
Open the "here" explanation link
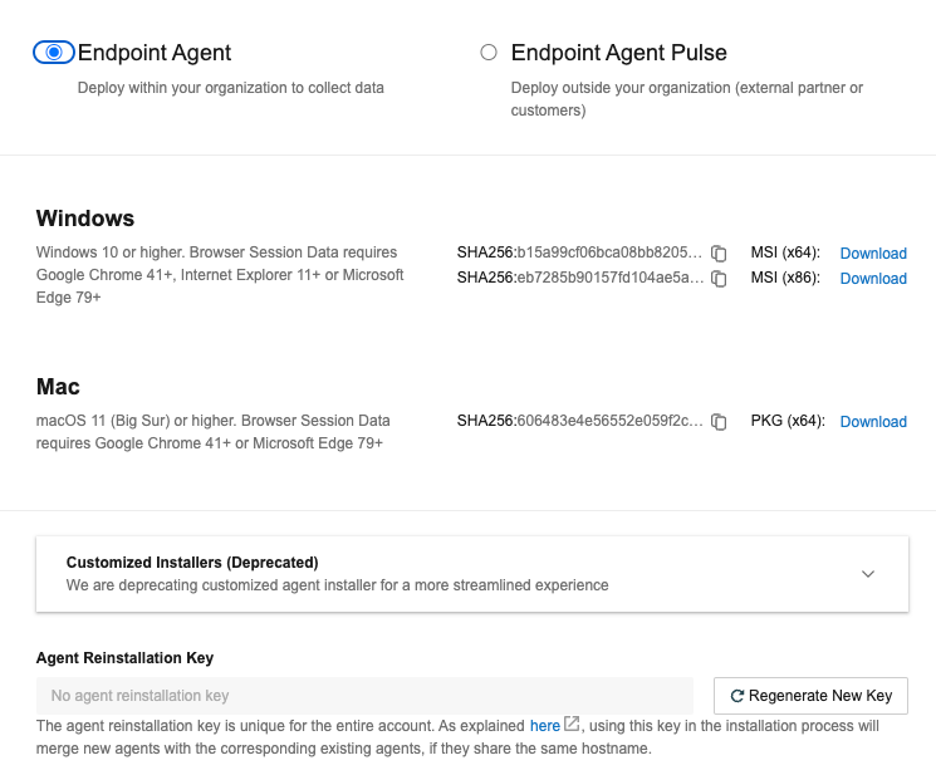click(x=545, y=726)
